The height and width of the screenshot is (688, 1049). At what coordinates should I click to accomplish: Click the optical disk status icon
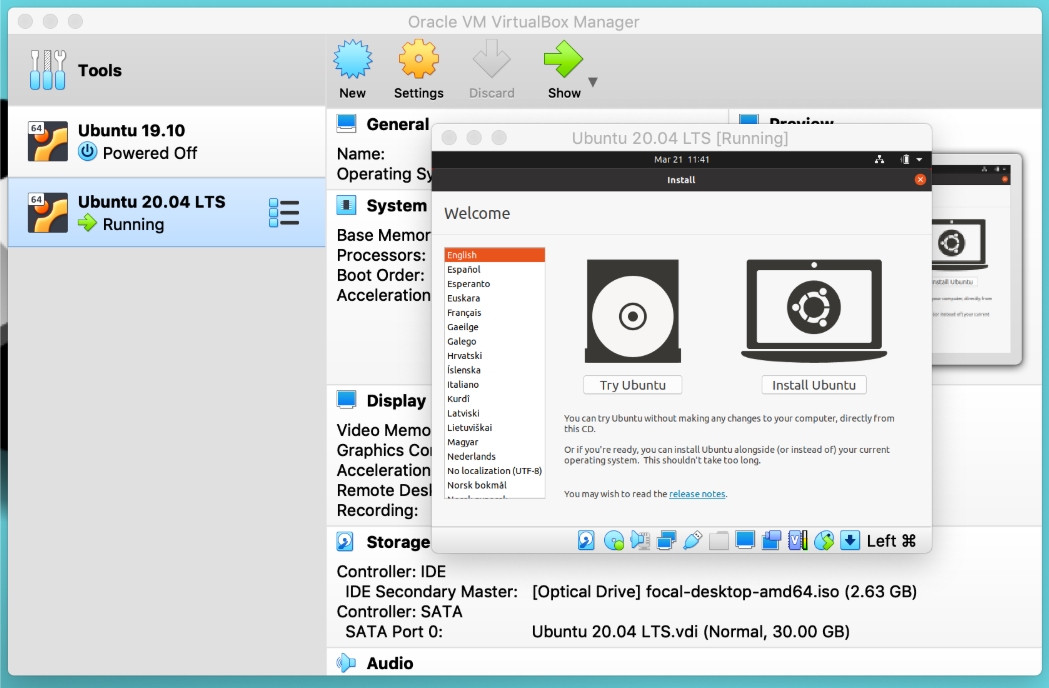(x=613, y=540)
